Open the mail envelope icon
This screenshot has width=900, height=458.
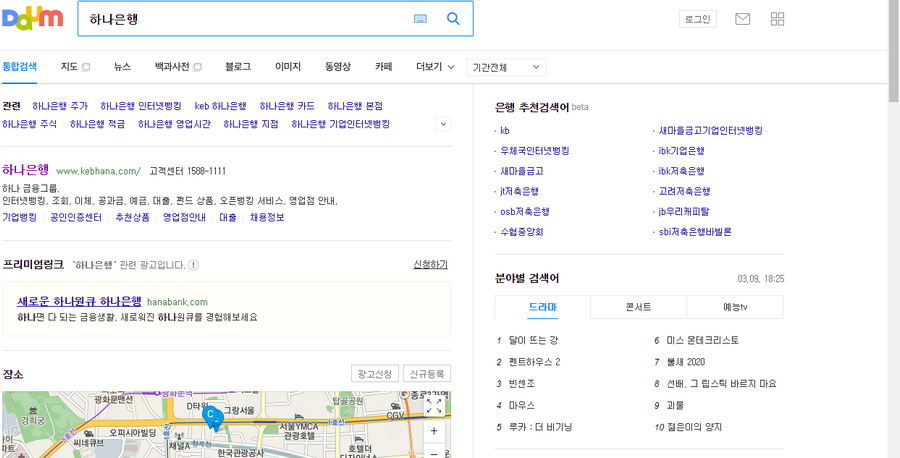tap(742, 19)
